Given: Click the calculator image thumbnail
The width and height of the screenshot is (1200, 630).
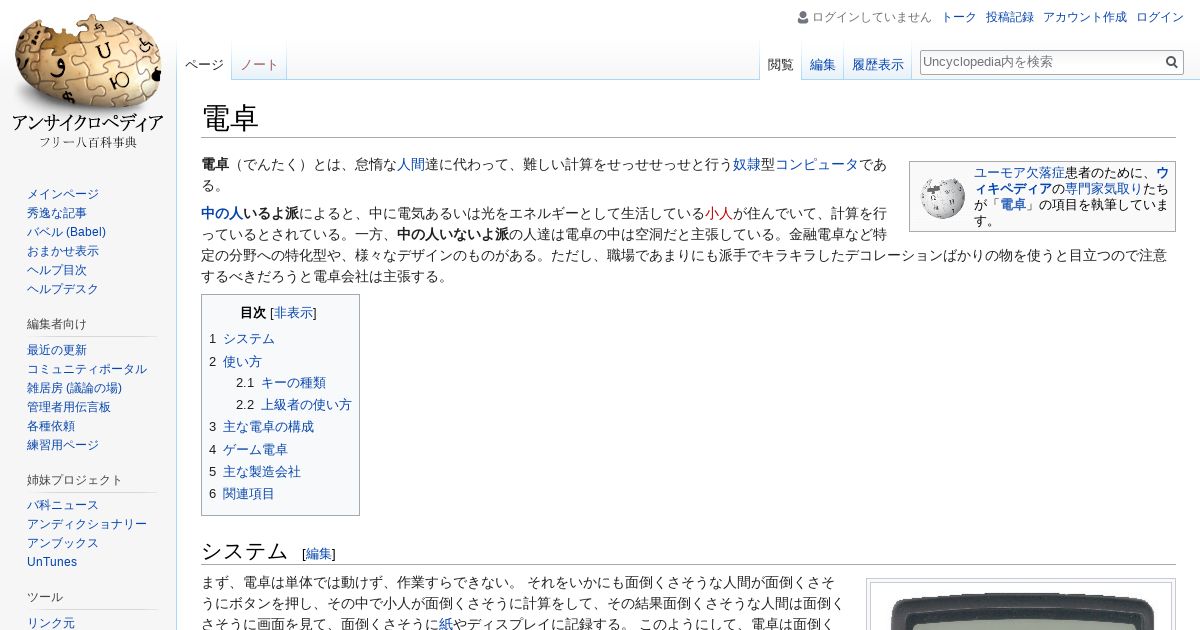Looking at the screenshot, I should tap(1020, 608).
